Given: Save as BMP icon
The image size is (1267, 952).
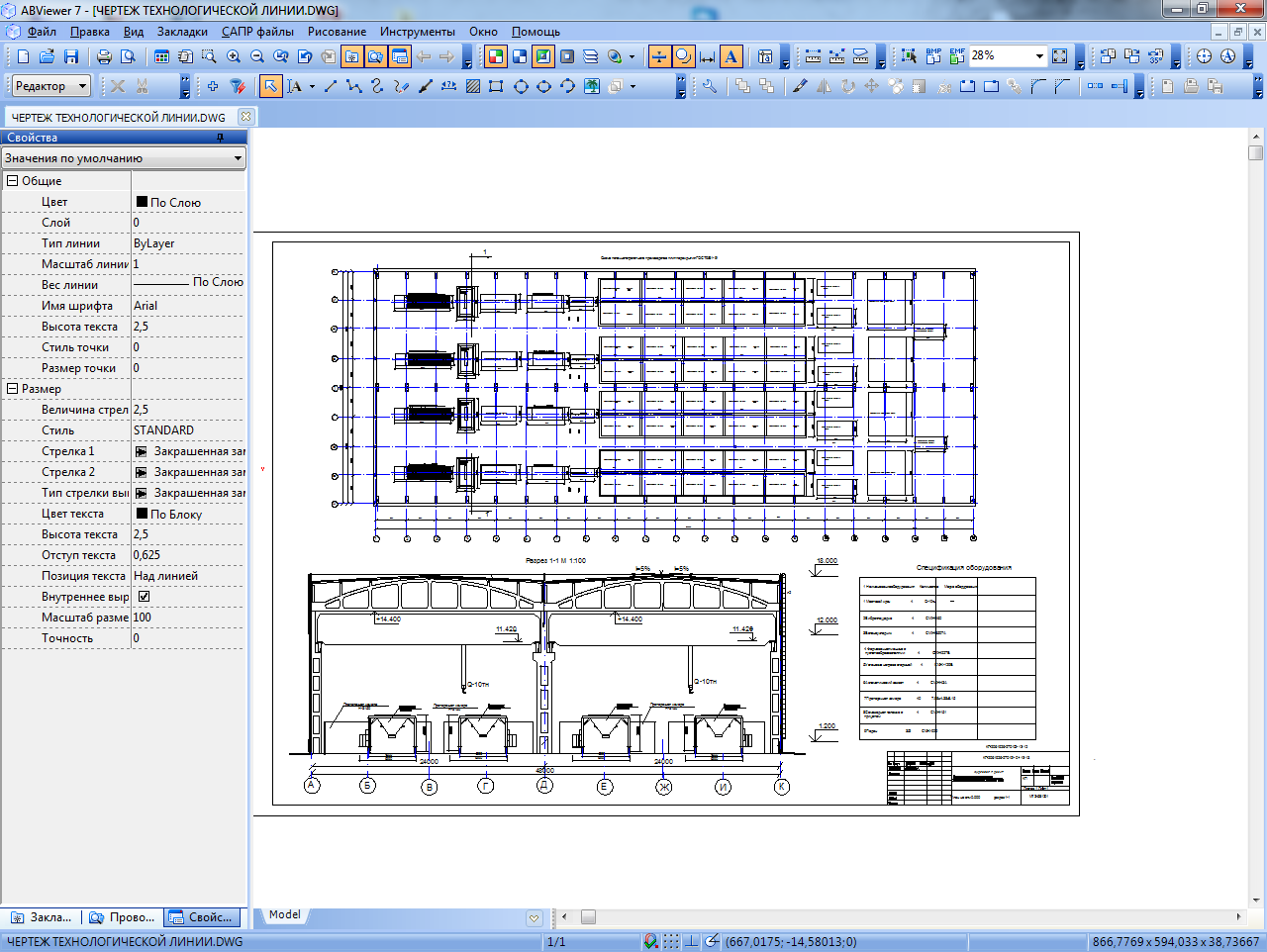Looking at the screenshot, I should click(x=933, y=56).
